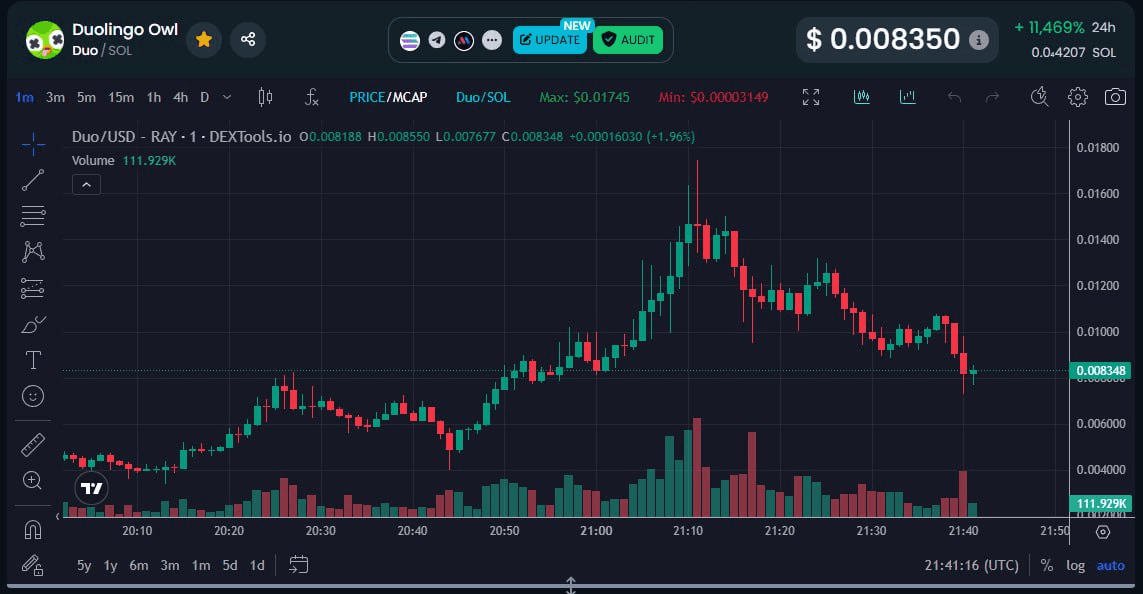Select the ruler measure tool
Screen dimensions: 1143x594
33,445
